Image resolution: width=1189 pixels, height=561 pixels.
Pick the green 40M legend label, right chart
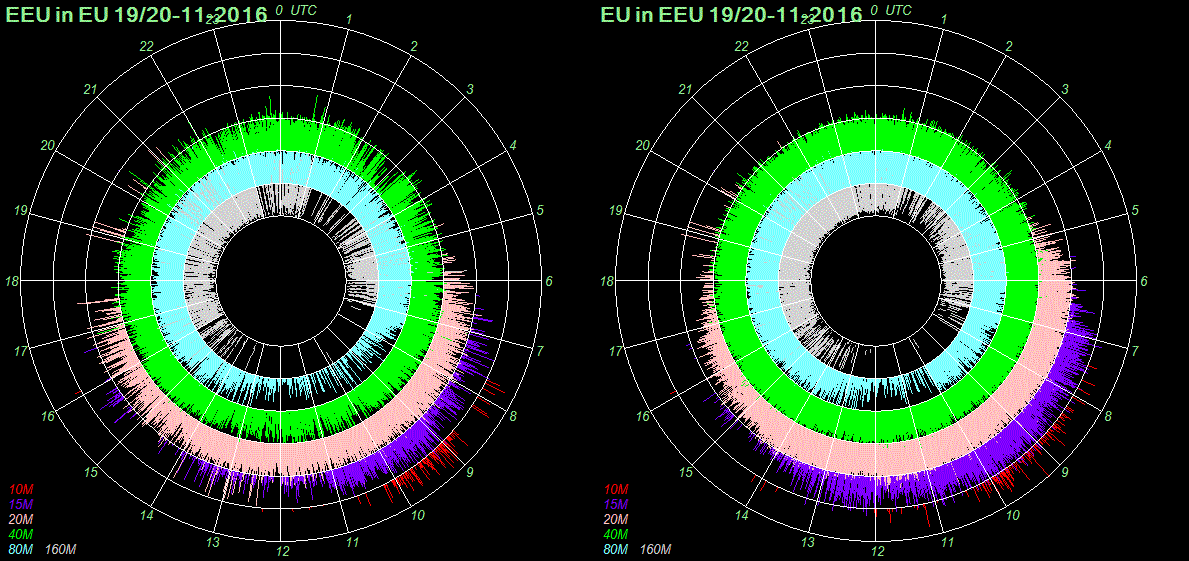(616, 535)
